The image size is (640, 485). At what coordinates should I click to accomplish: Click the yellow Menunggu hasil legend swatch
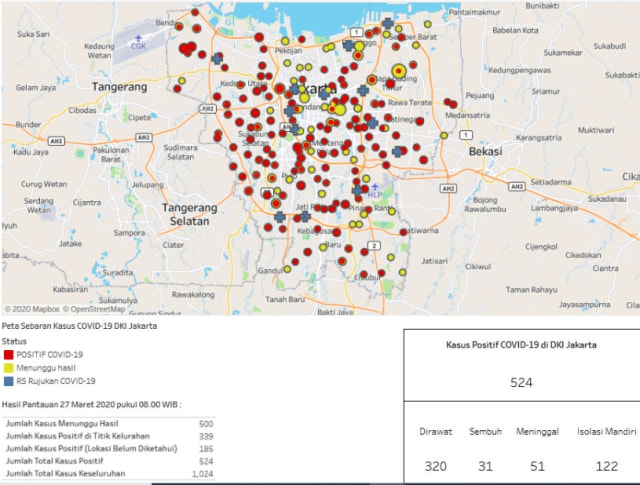click(8, 368)
